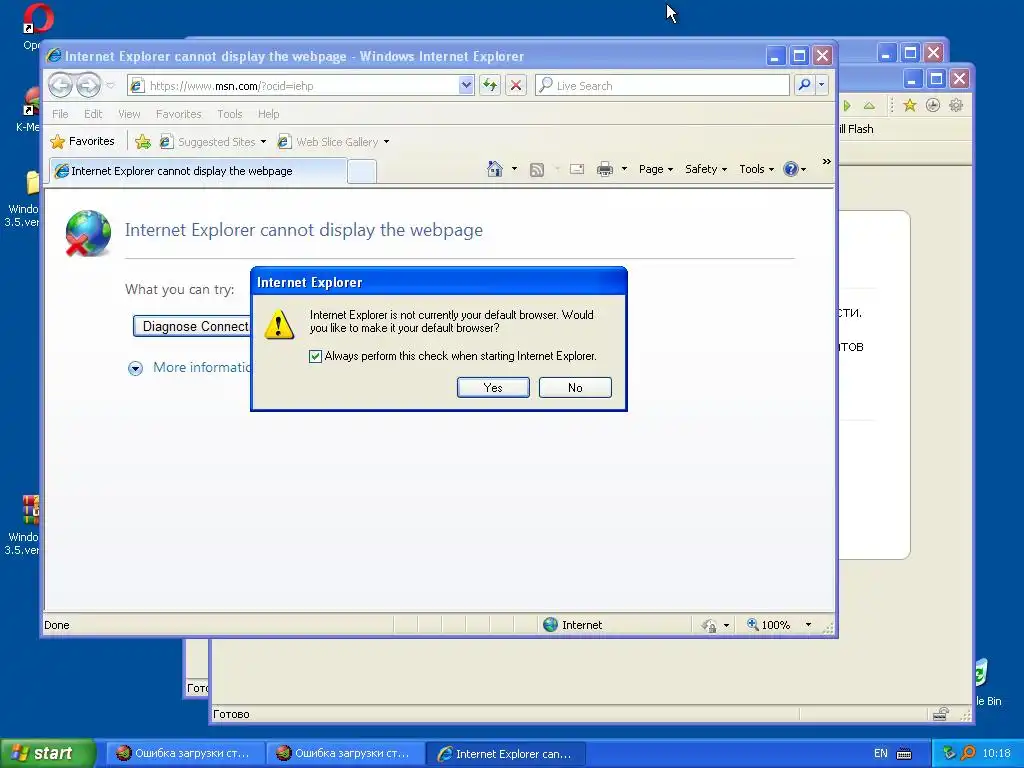Click the orange magnifier tray icon
This screenshot has height=768, width=1024.
[x=968, y=753]
